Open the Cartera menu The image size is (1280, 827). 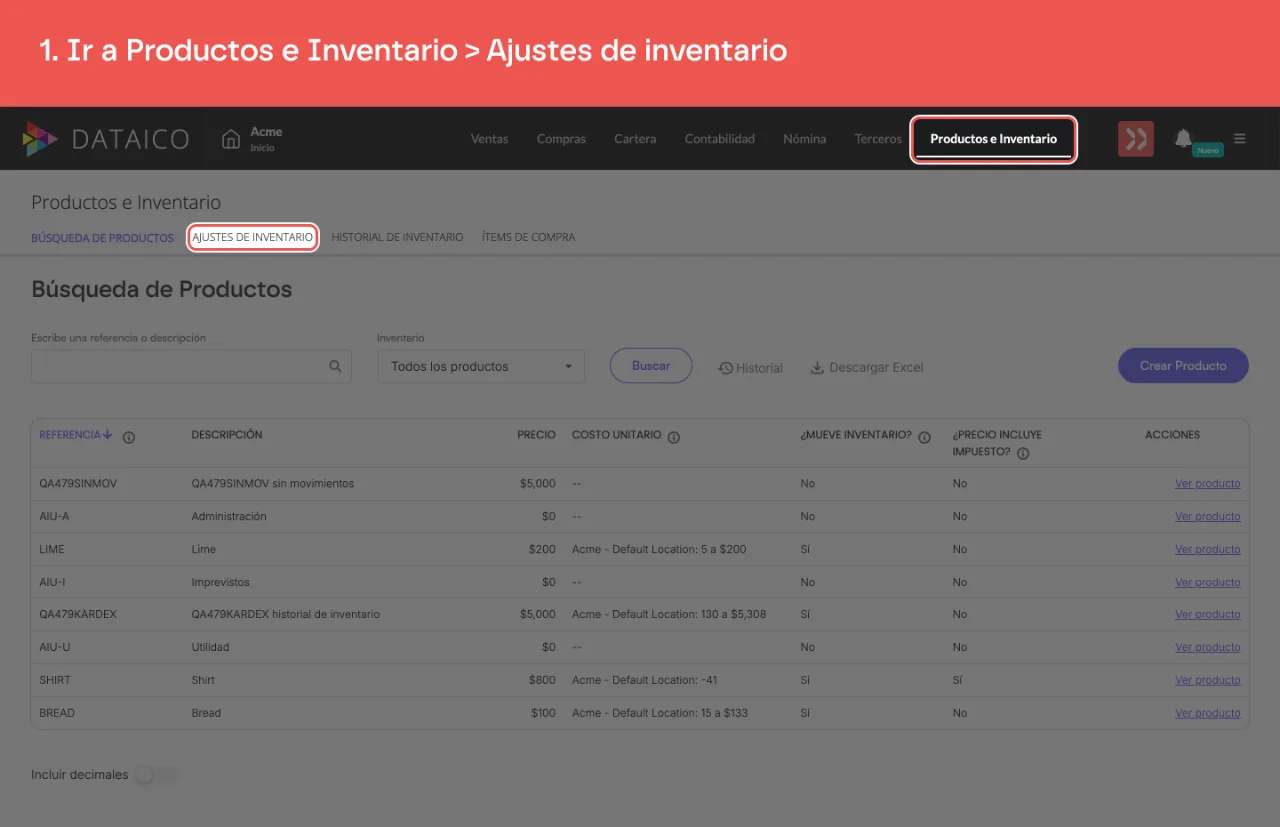(x=635, y=139)
